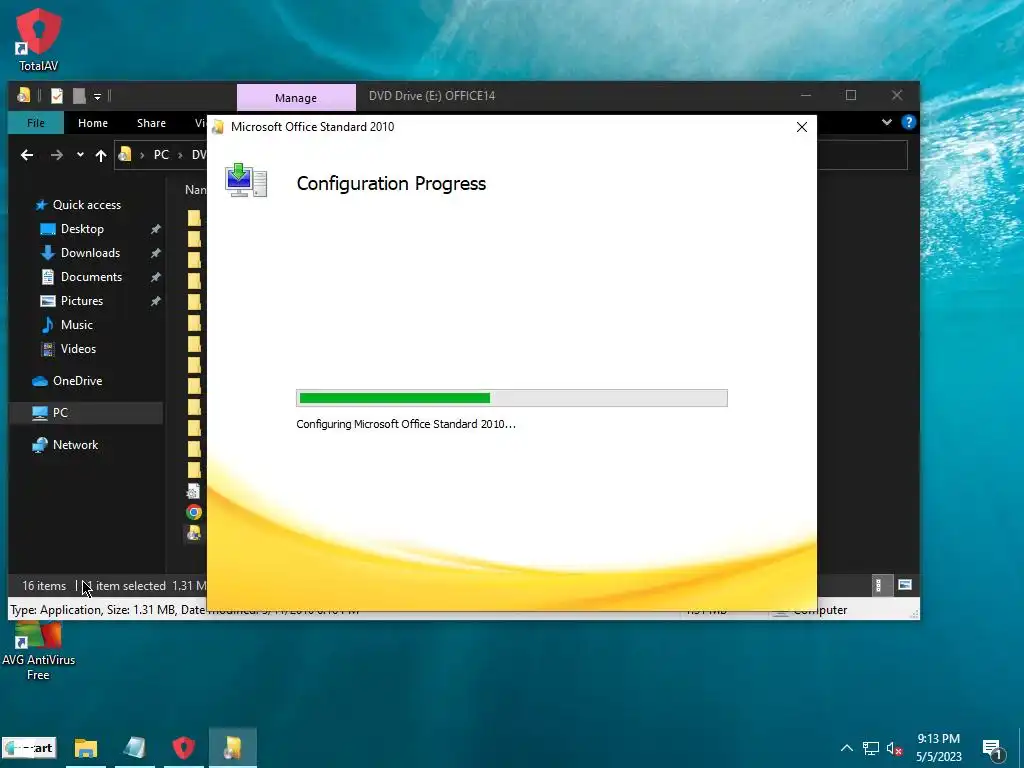Screen dimensions: 1024x768
Task: Open the File tab in Explorer
Action: click(x=36, y=123)
